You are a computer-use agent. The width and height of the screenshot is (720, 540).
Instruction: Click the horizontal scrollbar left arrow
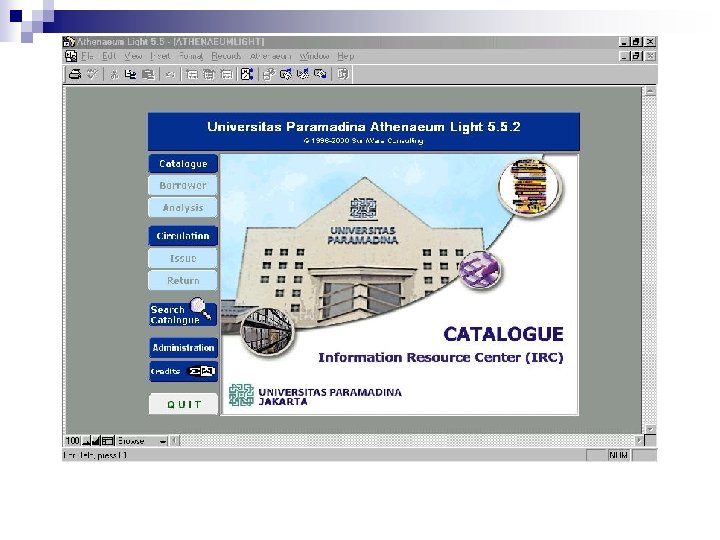[175, 441]
